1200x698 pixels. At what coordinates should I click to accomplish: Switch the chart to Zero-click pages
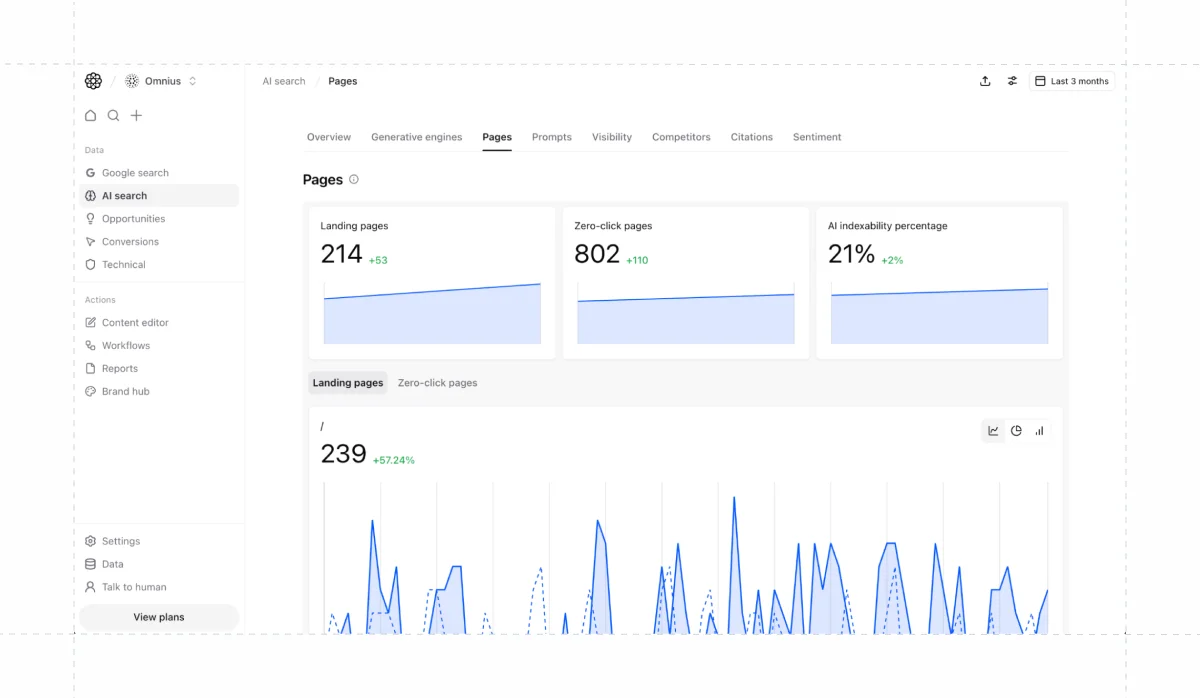437,382
